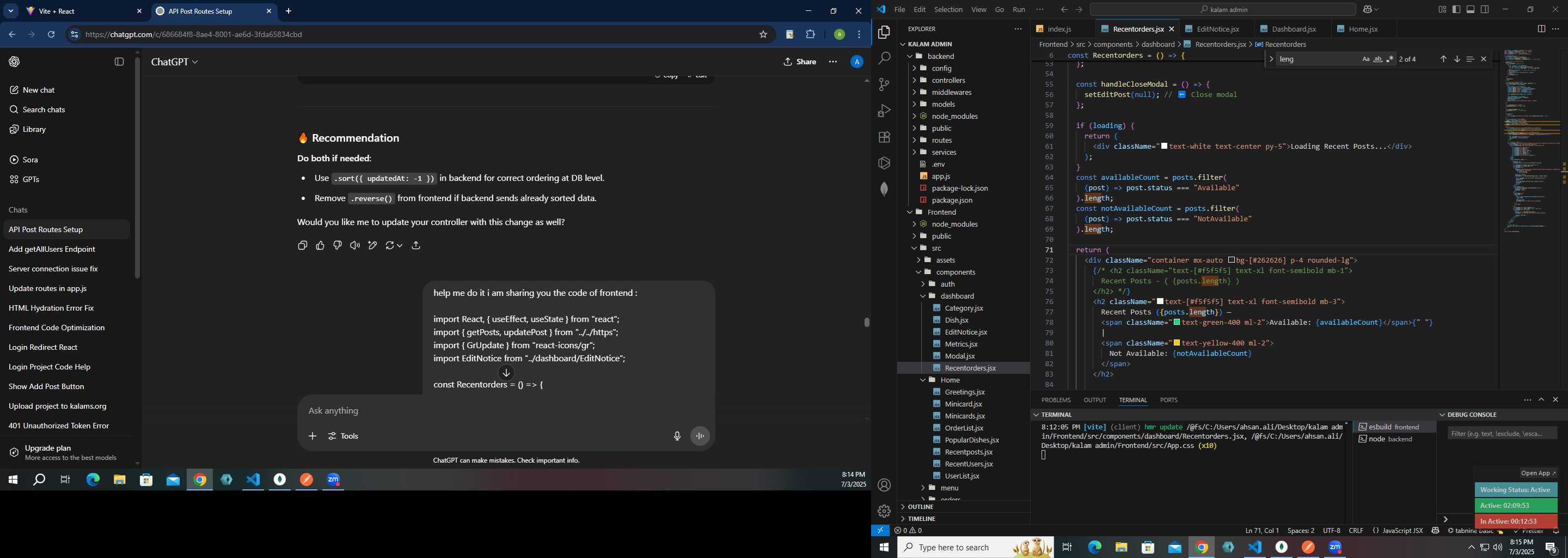Go to next match in find widget
Screen dimensions: 1568x558
pyautogui.click(x=1456, y=59)
